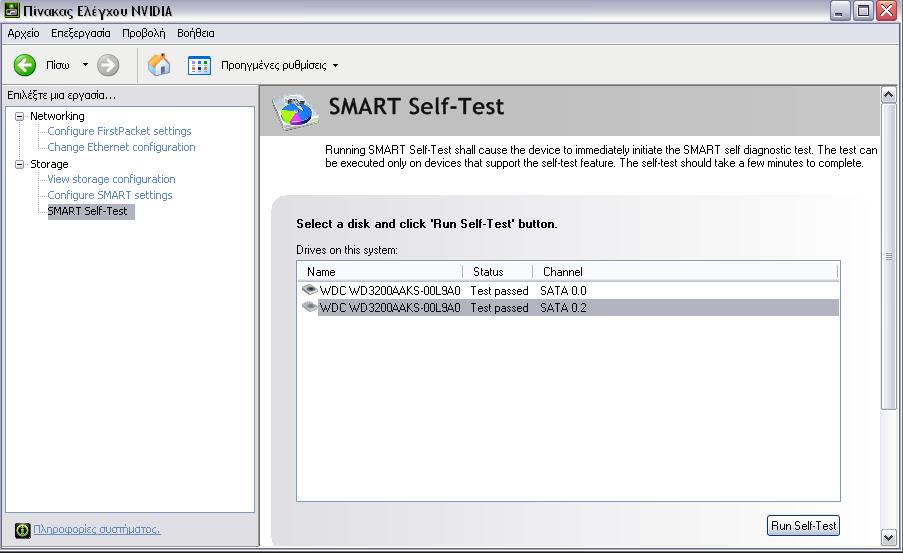The width and height of the screenshot is (903, 553).
Task: Click the SATA 0.2 channel cell
Action: click(x=563, y=308)
